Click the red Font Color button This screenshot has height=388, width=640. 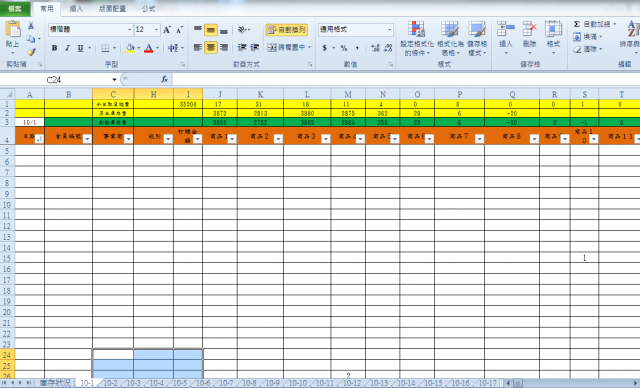coord(149,48)
